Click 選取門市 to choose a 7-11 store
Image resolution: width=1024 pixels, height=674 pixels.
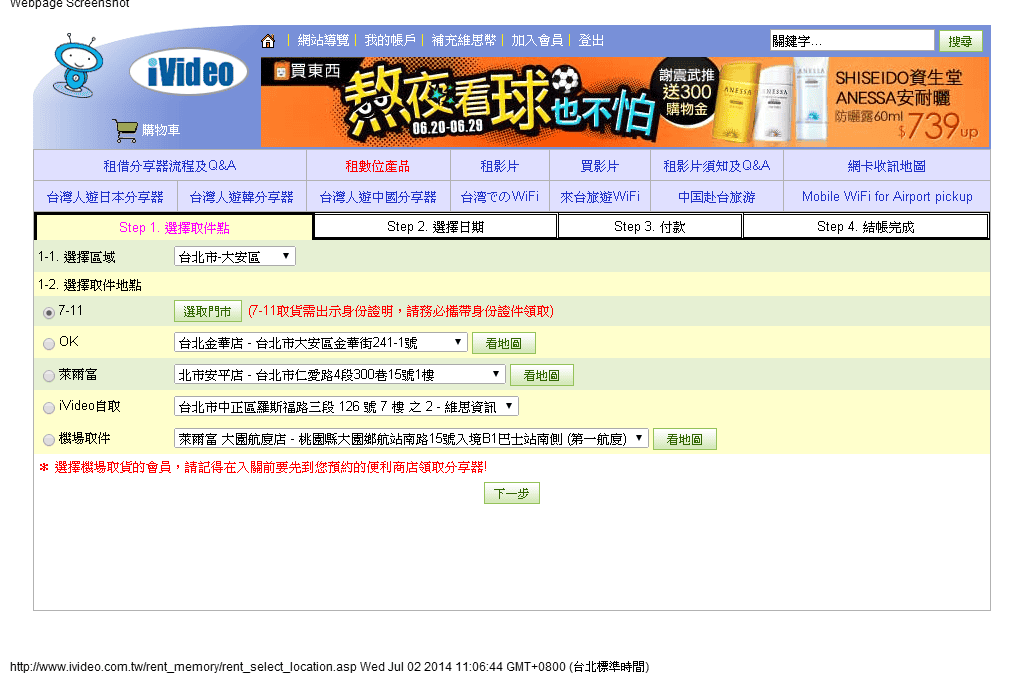(207, 311)
